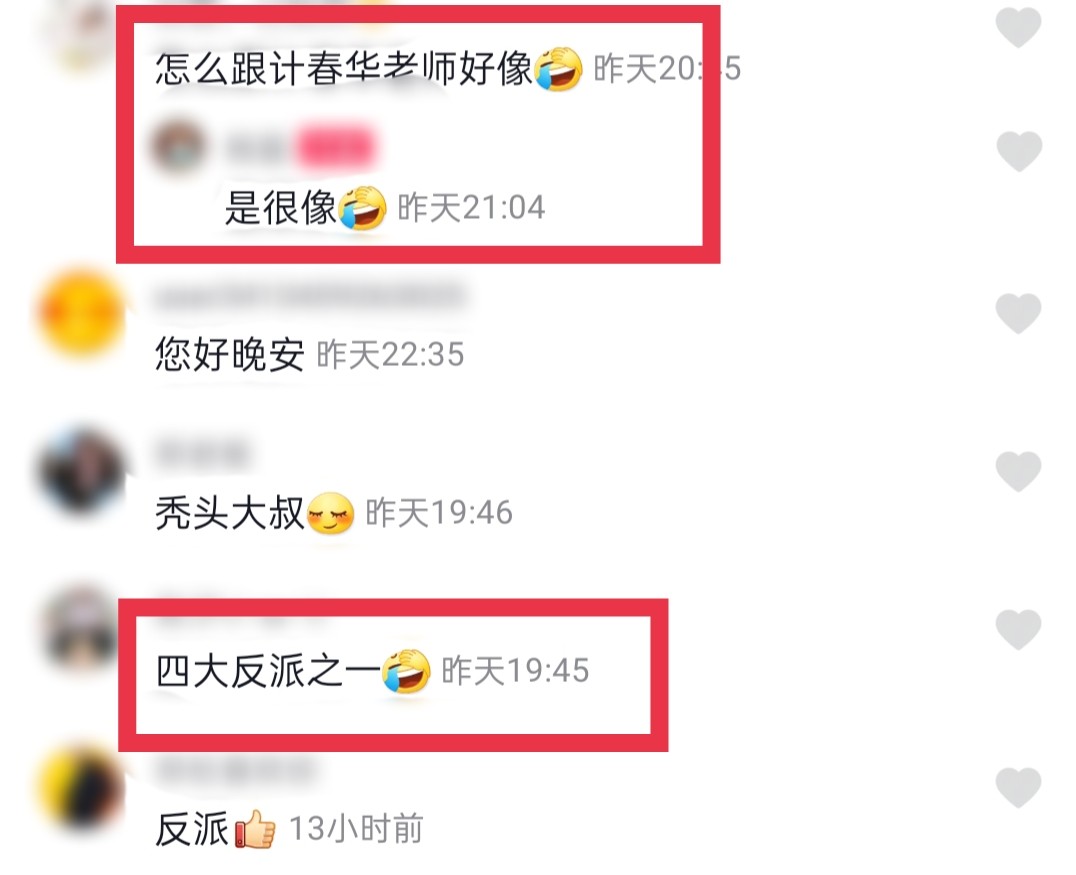Image resolution: width=1076 pixels, height=875 pixels.
Task: Like the 是很像 reply with heart
Action: pos(1018,151)
